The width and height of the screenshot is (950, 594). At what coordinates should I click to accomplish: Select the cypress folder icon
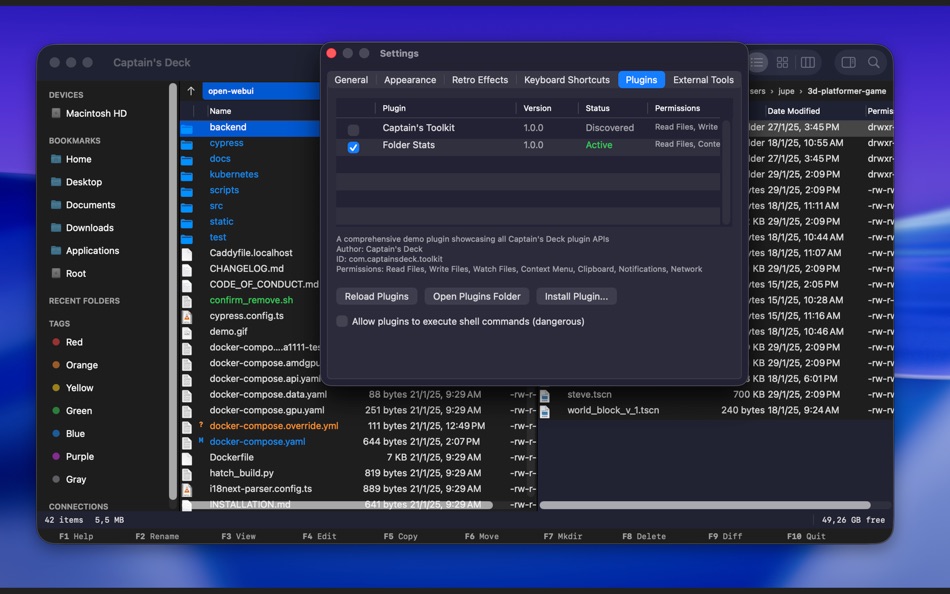[x=187, y=144]
